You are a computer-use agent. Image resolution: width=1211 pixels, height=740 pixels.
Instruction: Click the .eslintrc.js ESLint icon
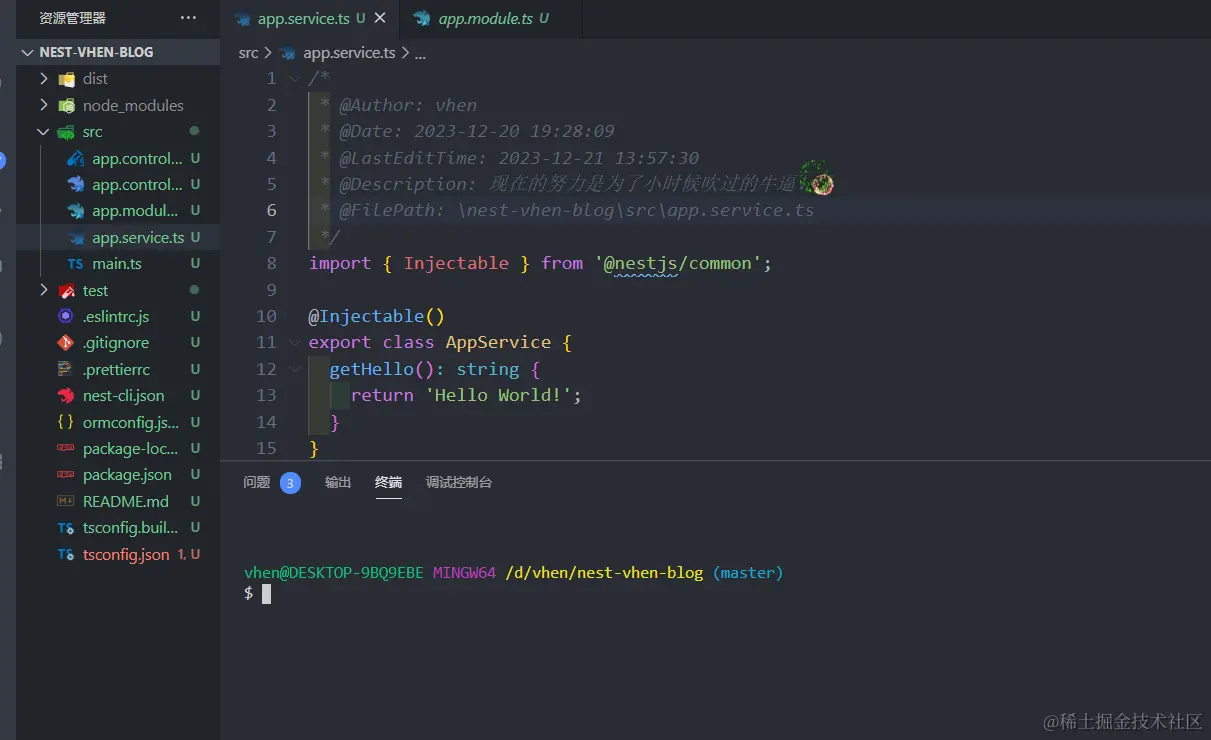pos(67,316)
